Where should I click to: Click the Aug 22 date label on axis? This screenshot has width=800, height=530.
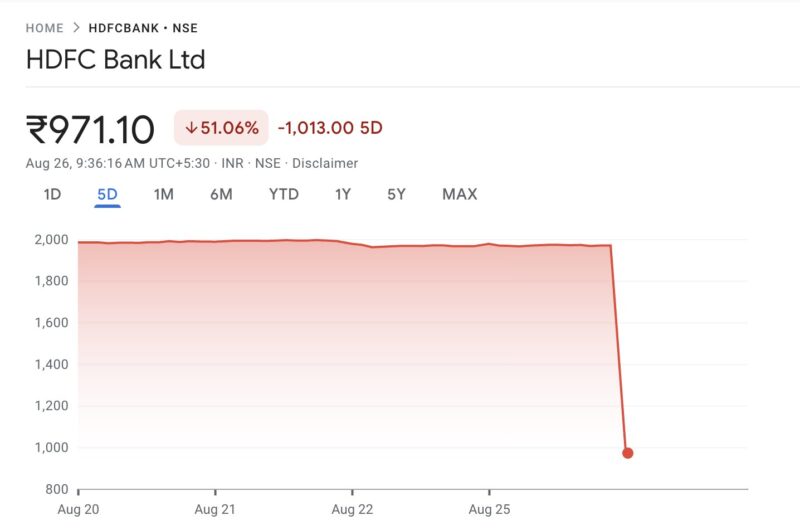coord(352,509)
